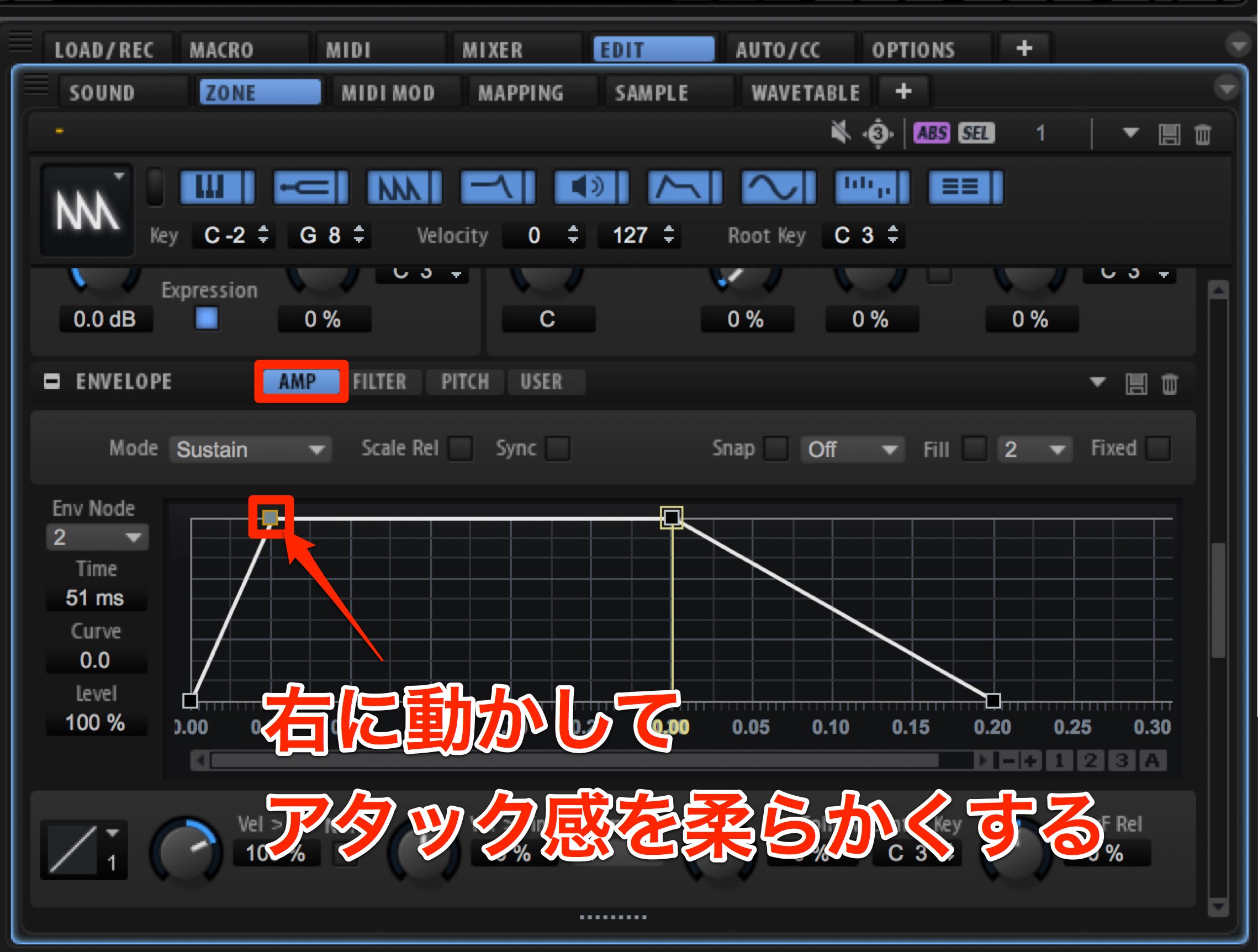Open the modulation matrix section icon

(966, 187)
